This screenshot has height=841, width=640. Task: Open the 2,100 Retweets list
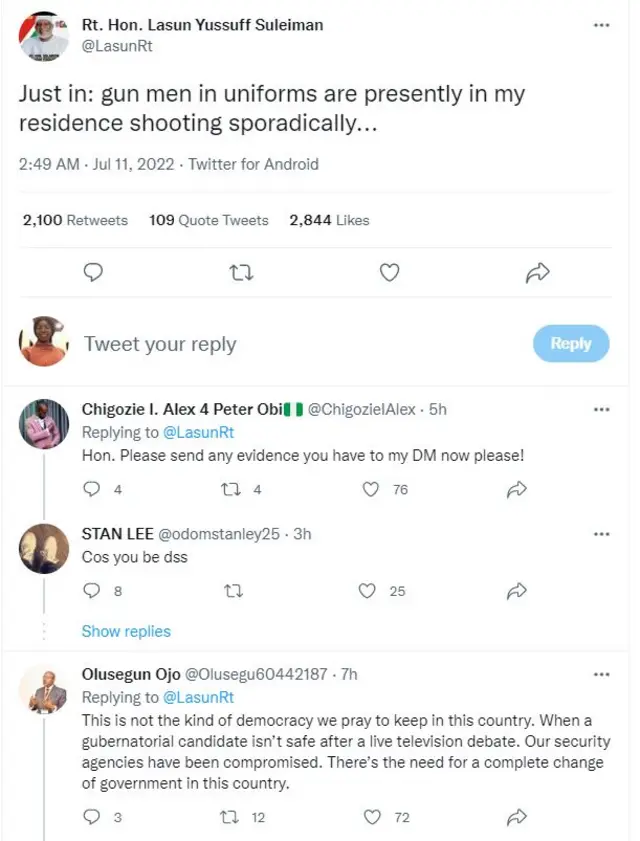(x=75, y=220)
